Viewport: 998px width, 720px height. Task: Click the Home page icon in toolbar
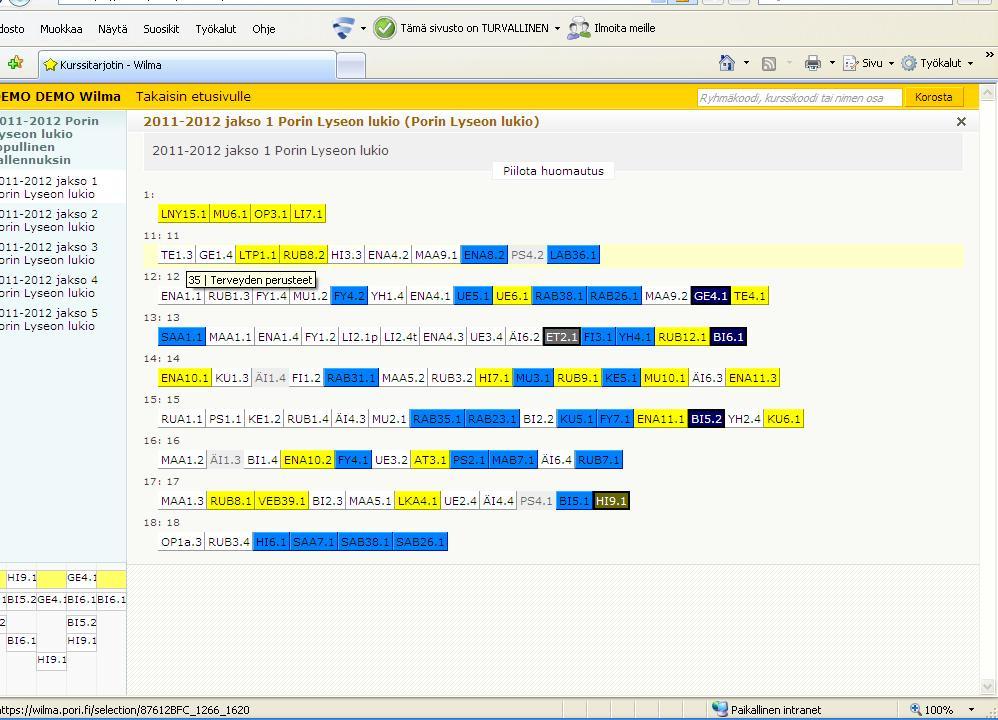pos(726,63)
